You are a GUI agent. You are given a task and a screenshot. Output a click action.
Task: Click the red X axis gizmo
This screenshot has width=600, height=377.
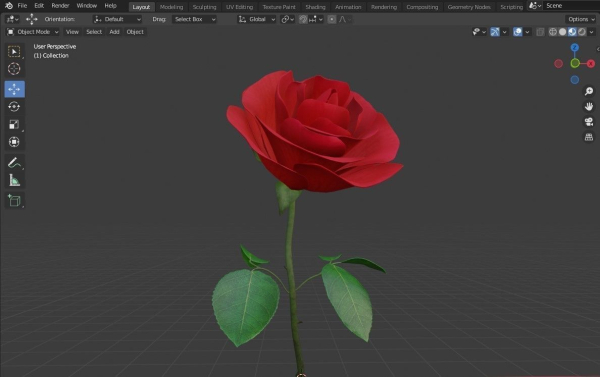tap(591, 64)
